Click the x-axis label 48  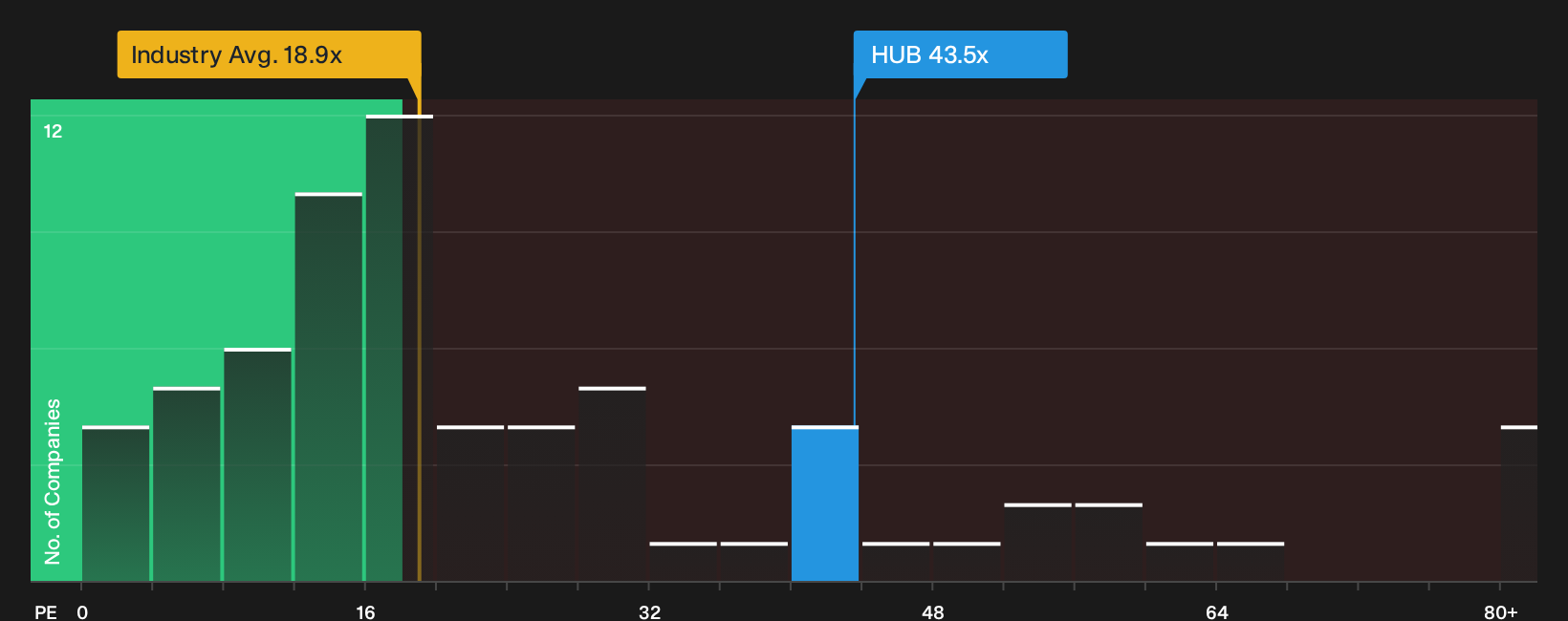pyautogui.click(x=933, y=611)
